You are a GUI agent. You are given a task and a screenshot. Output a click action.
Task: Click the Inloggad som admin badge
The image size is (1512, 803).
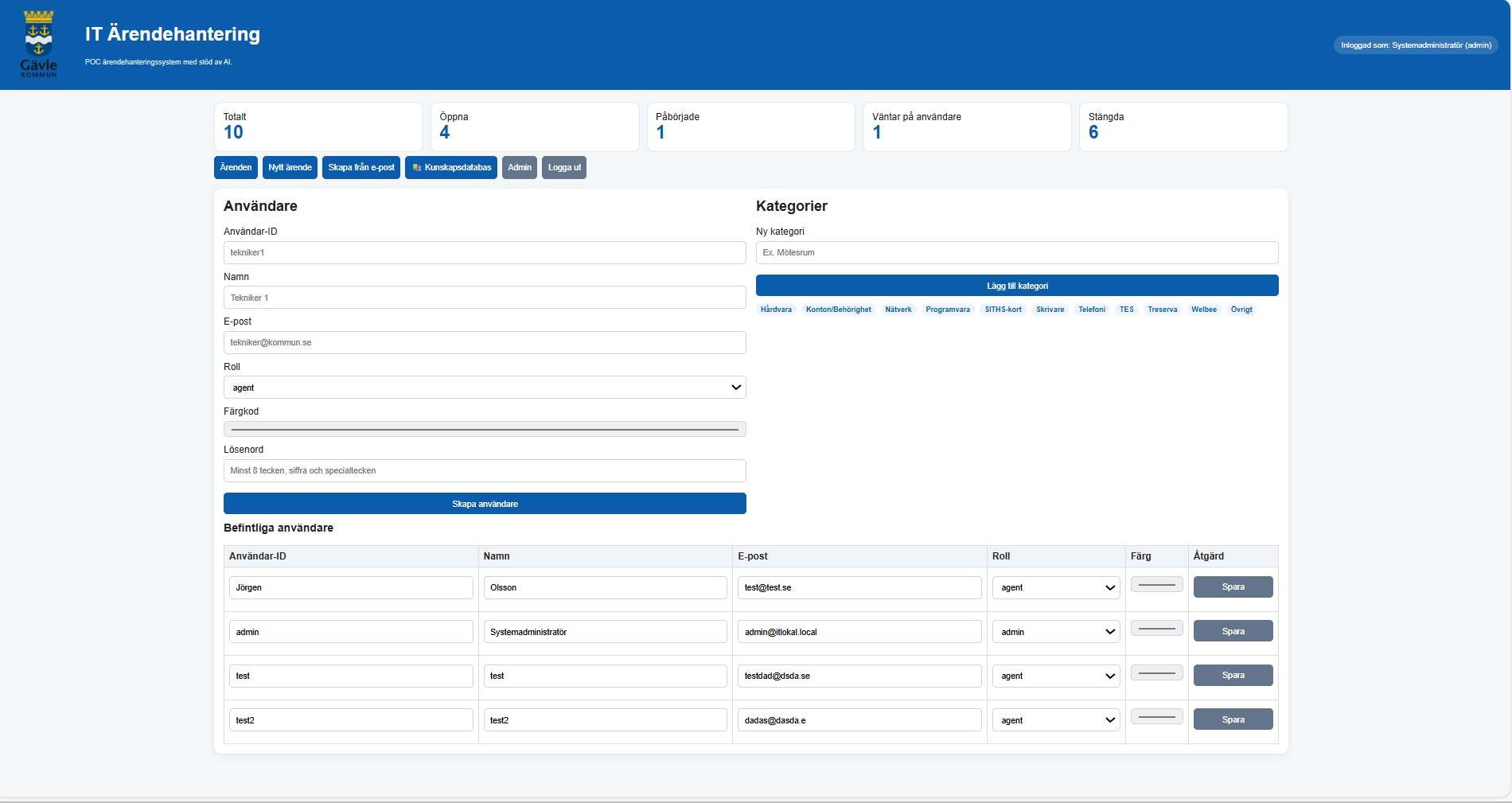[1416, 45]
